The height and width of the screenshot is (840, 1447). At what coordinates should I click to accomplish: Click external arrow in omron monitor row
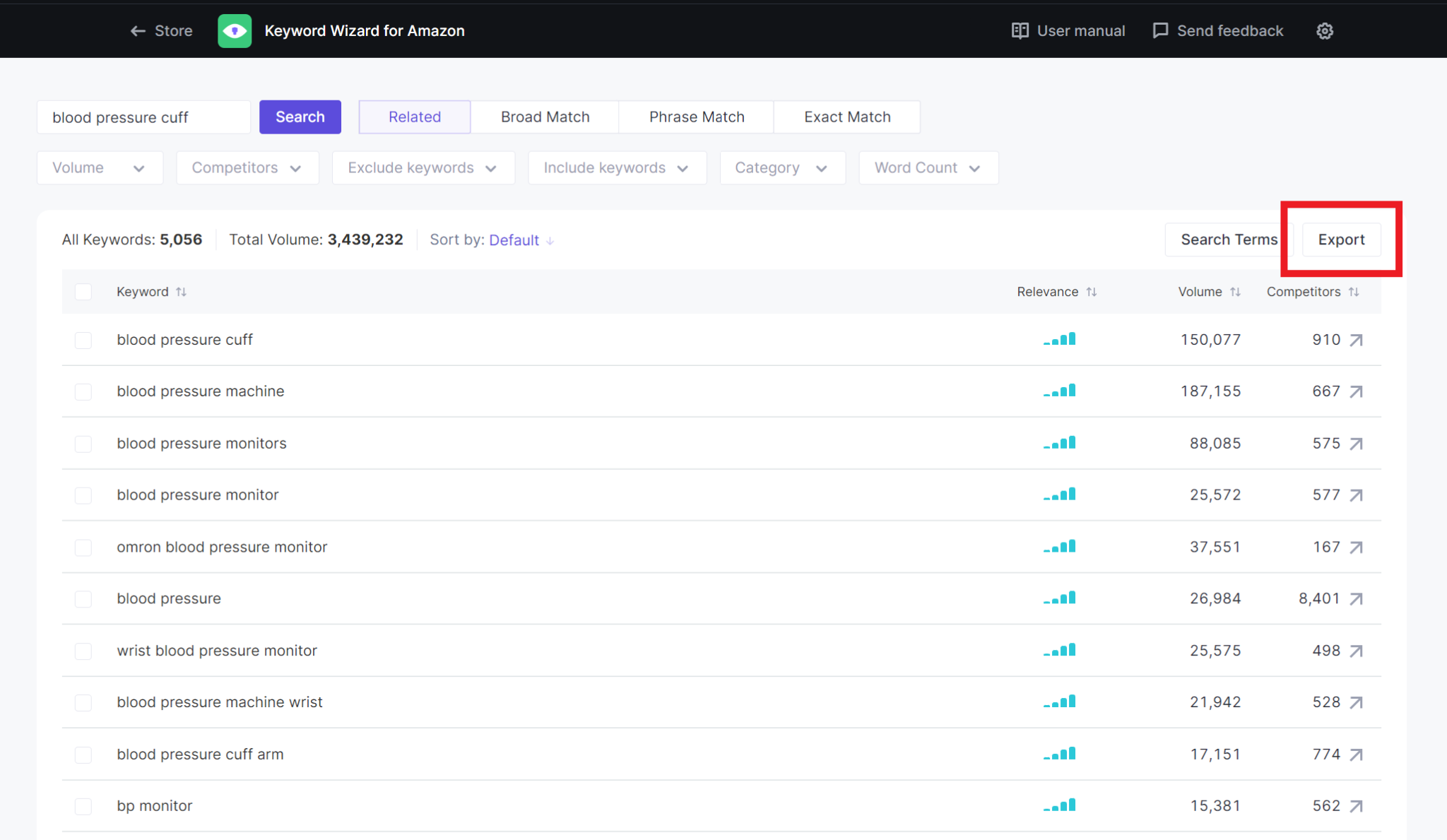[1356, 548]
